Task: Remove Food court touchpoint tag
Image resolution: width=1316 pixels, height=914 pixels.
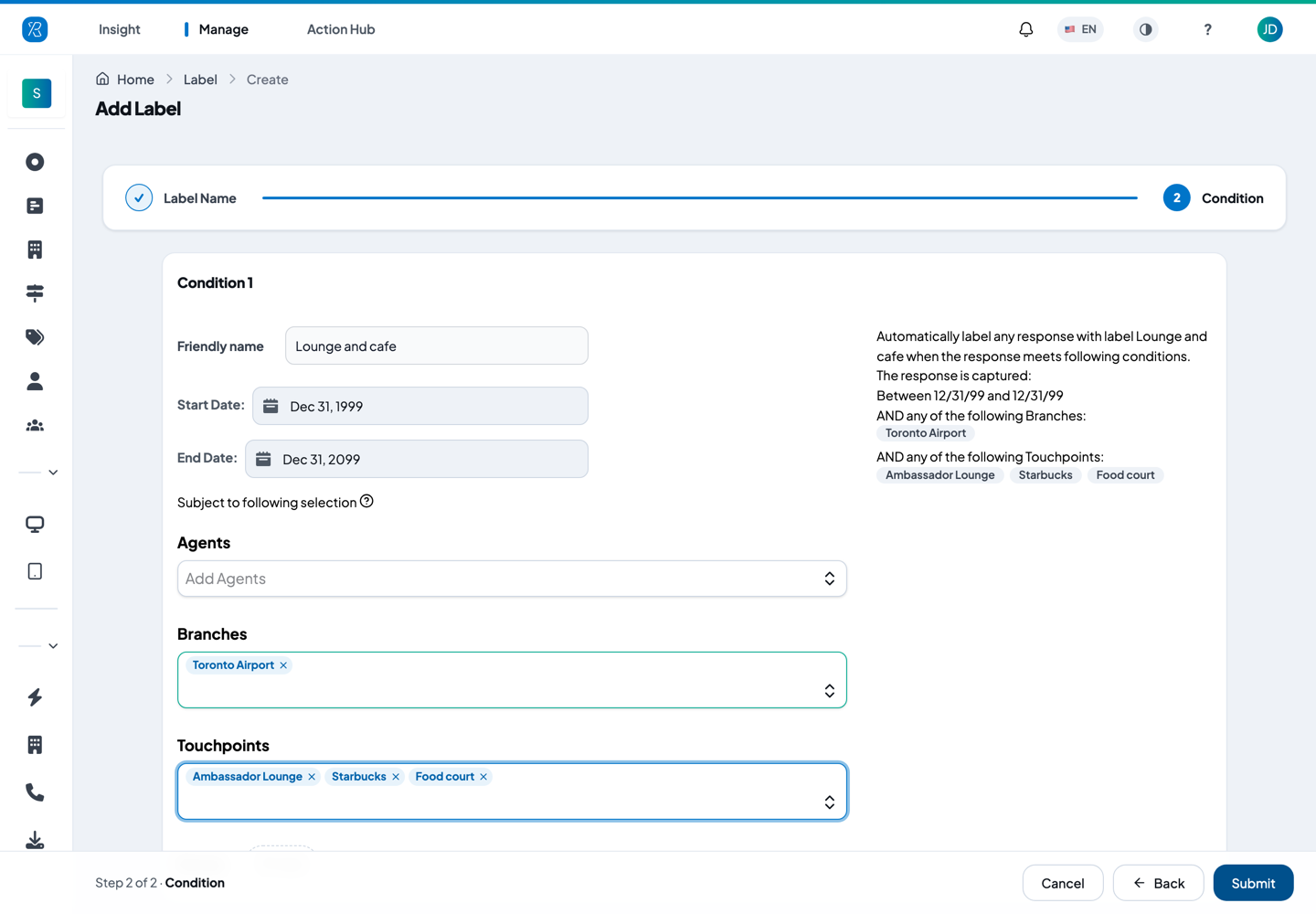Action: [x=483, y=777]
